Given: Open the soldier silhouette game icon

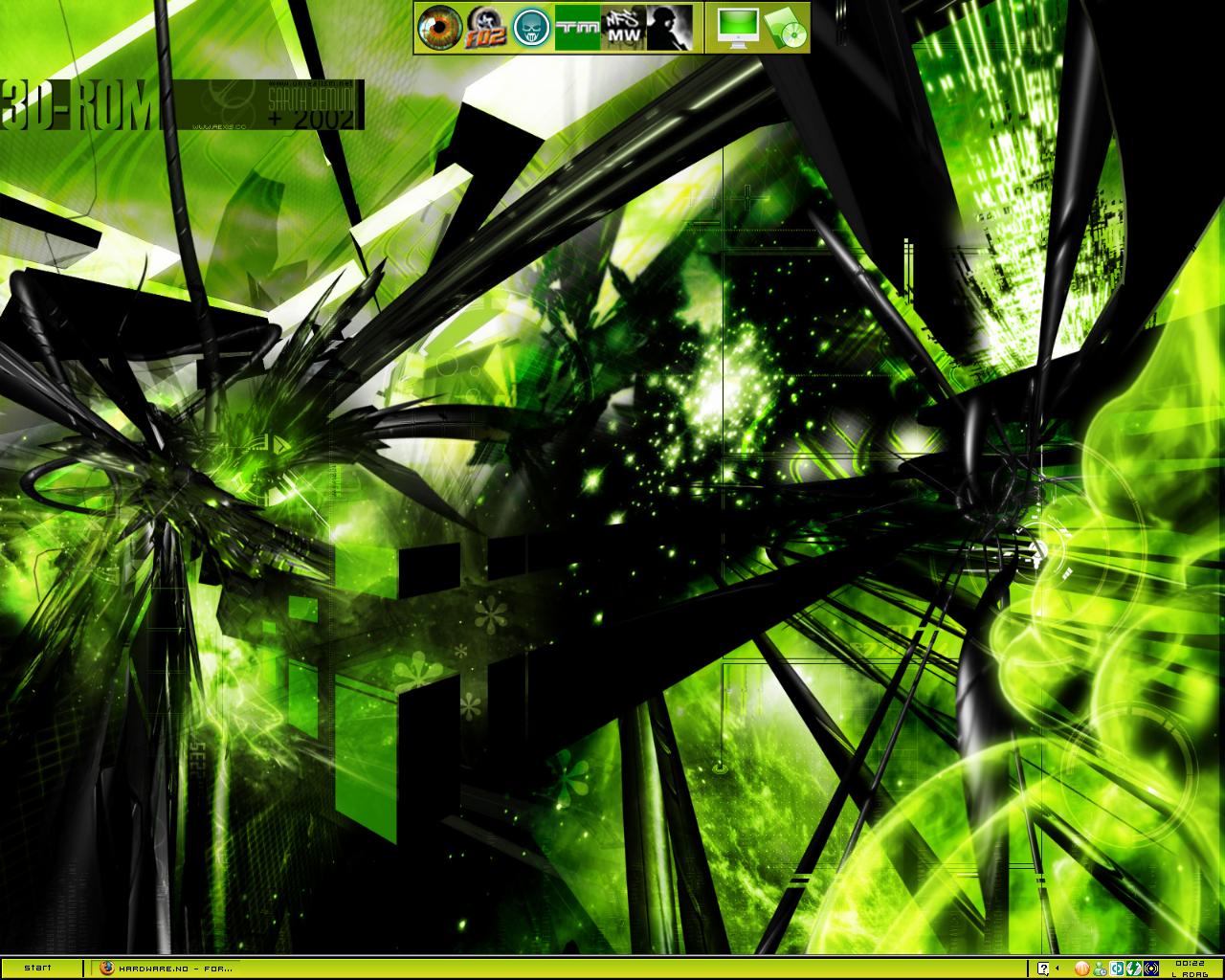Looking at the screenshot, I should (x=668, y=28).
